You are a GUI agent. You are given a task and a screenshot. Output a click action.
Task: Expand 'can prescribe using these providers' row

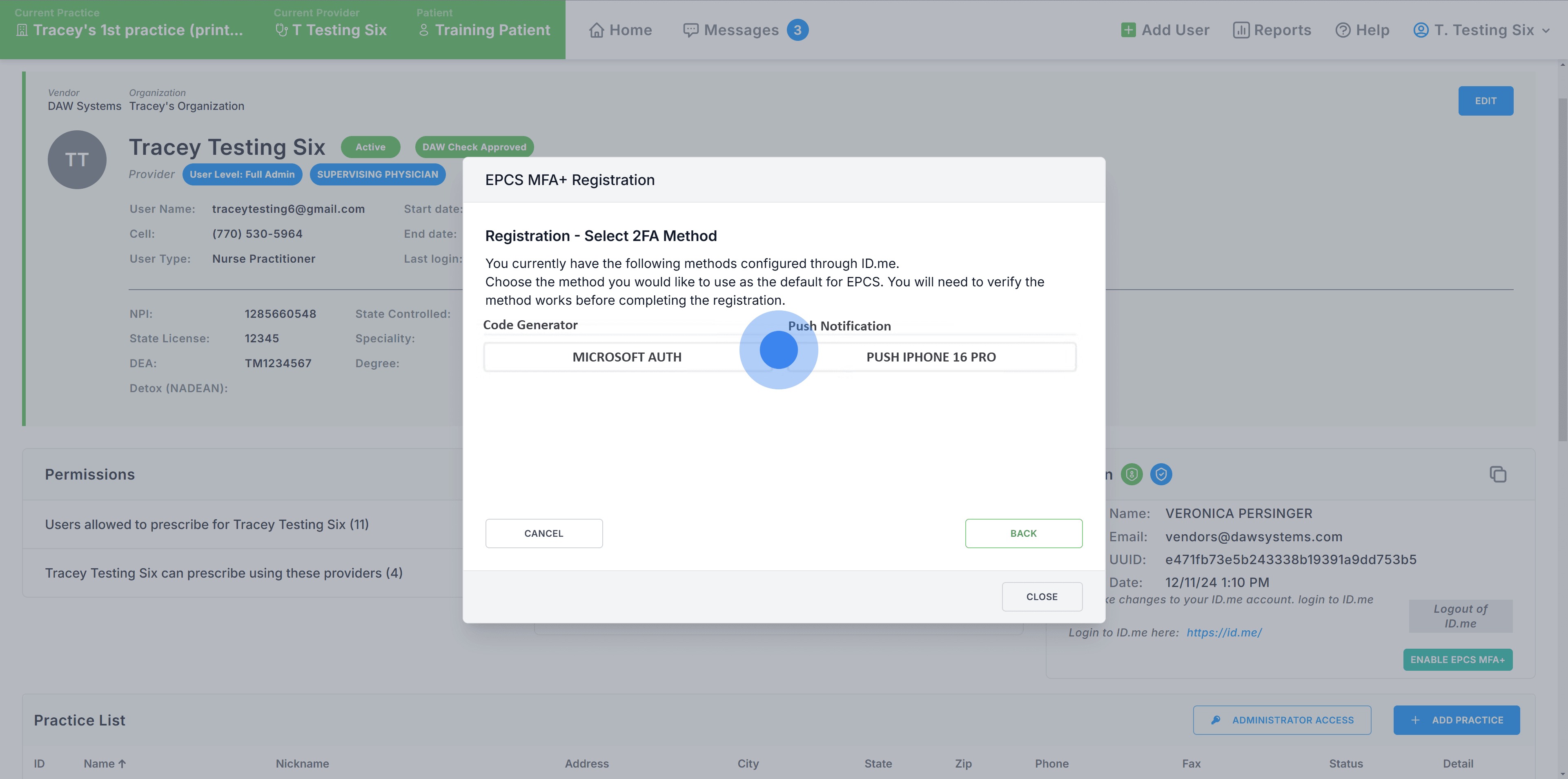223,573
